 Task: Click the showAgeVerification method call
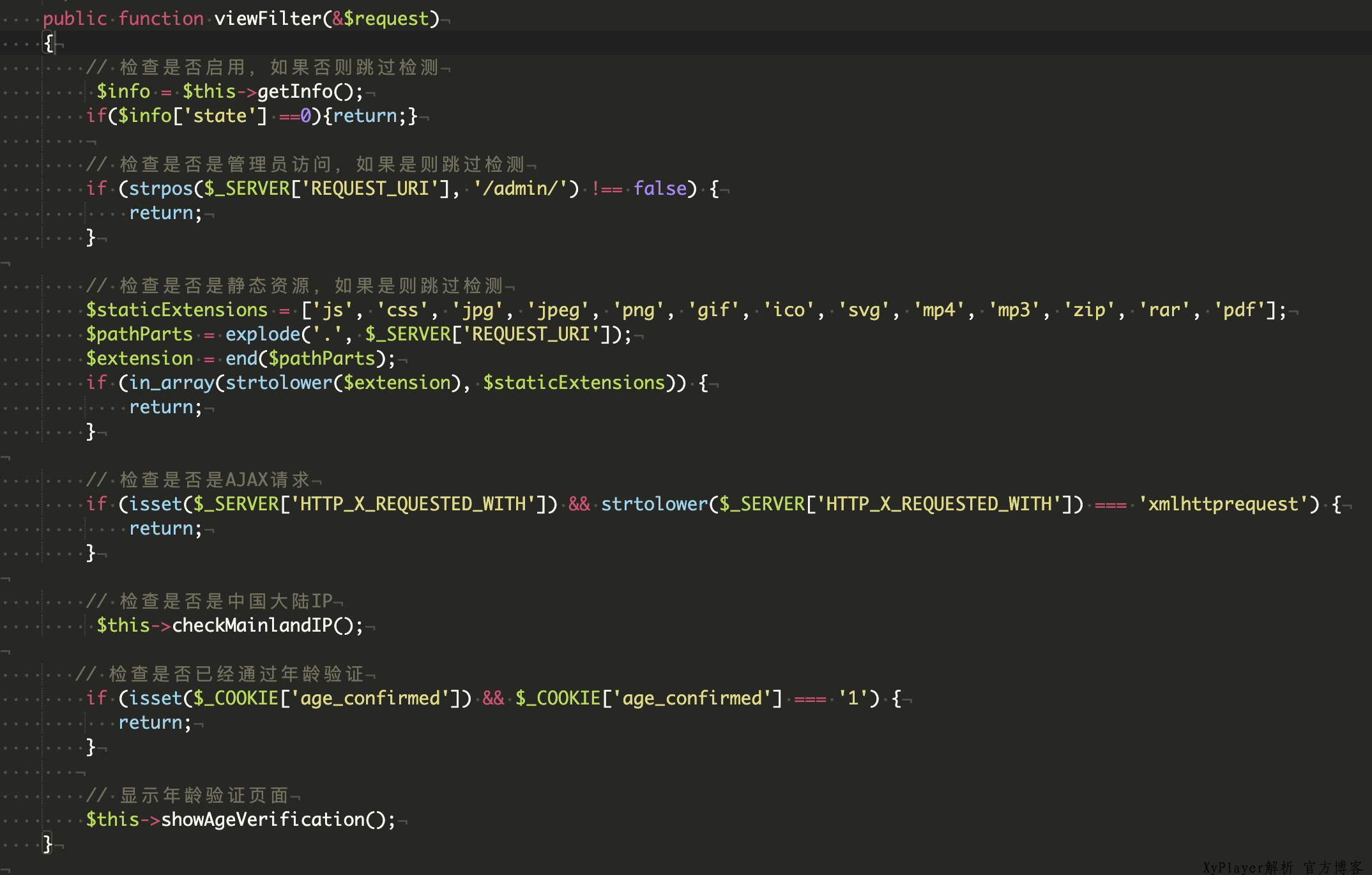pyautogui.click(x=263, y=819)
